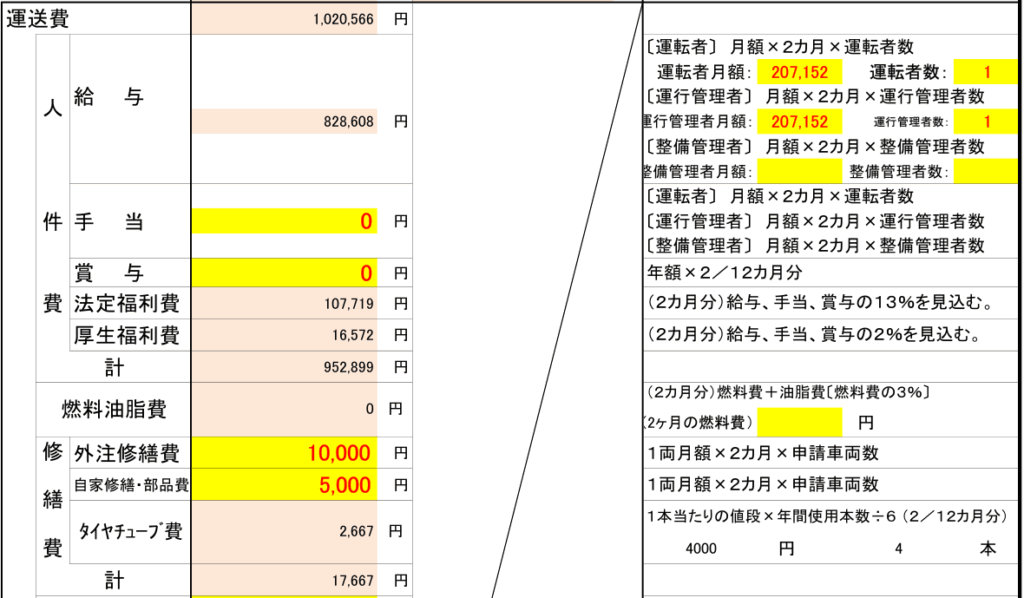Screen dimensions: 1024x598
Task: Select the 4000 円 tire price value
Action: click(x=701, y=548)
